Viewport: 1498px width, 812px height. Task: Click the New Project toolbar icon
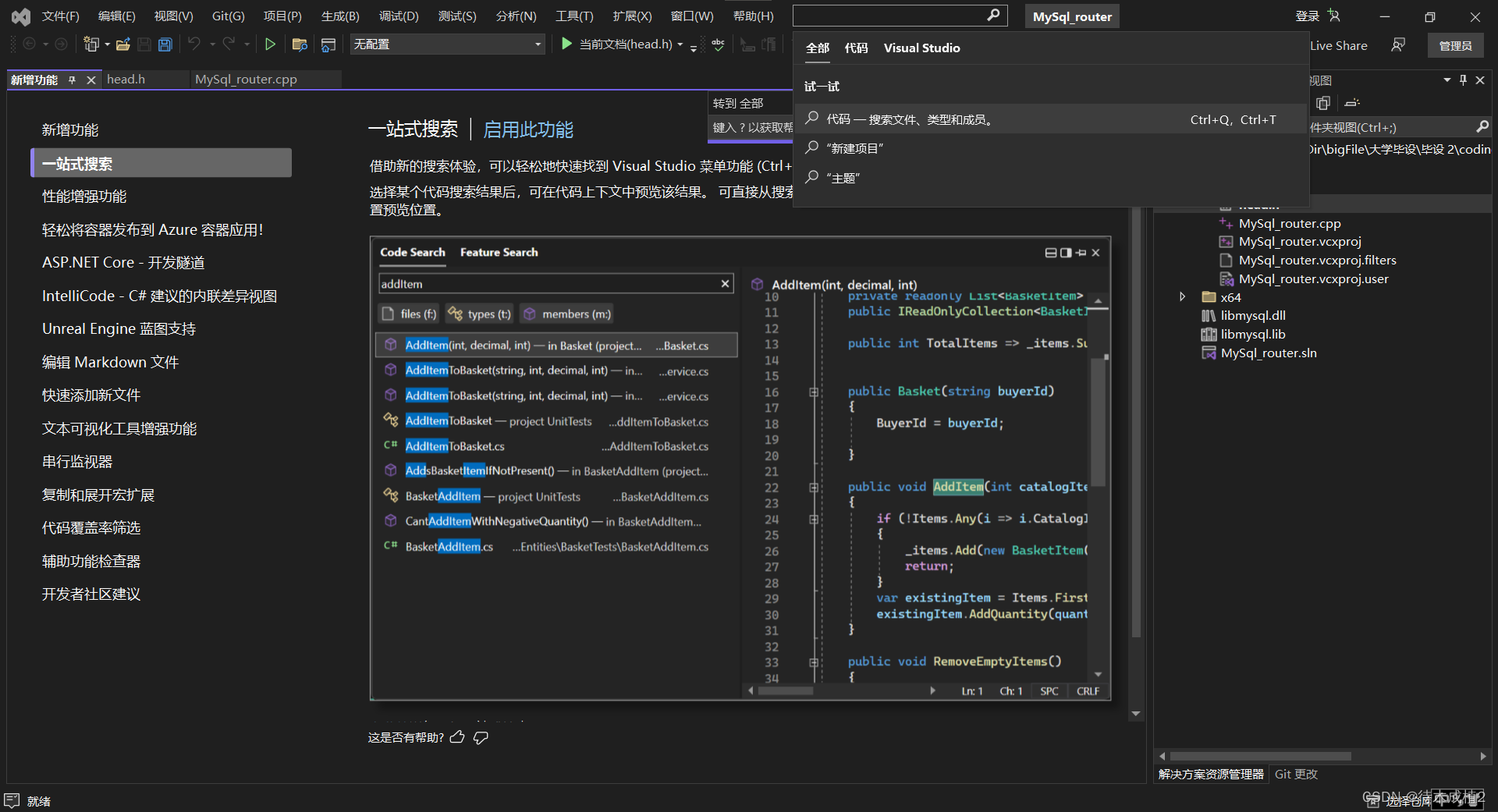91,44
